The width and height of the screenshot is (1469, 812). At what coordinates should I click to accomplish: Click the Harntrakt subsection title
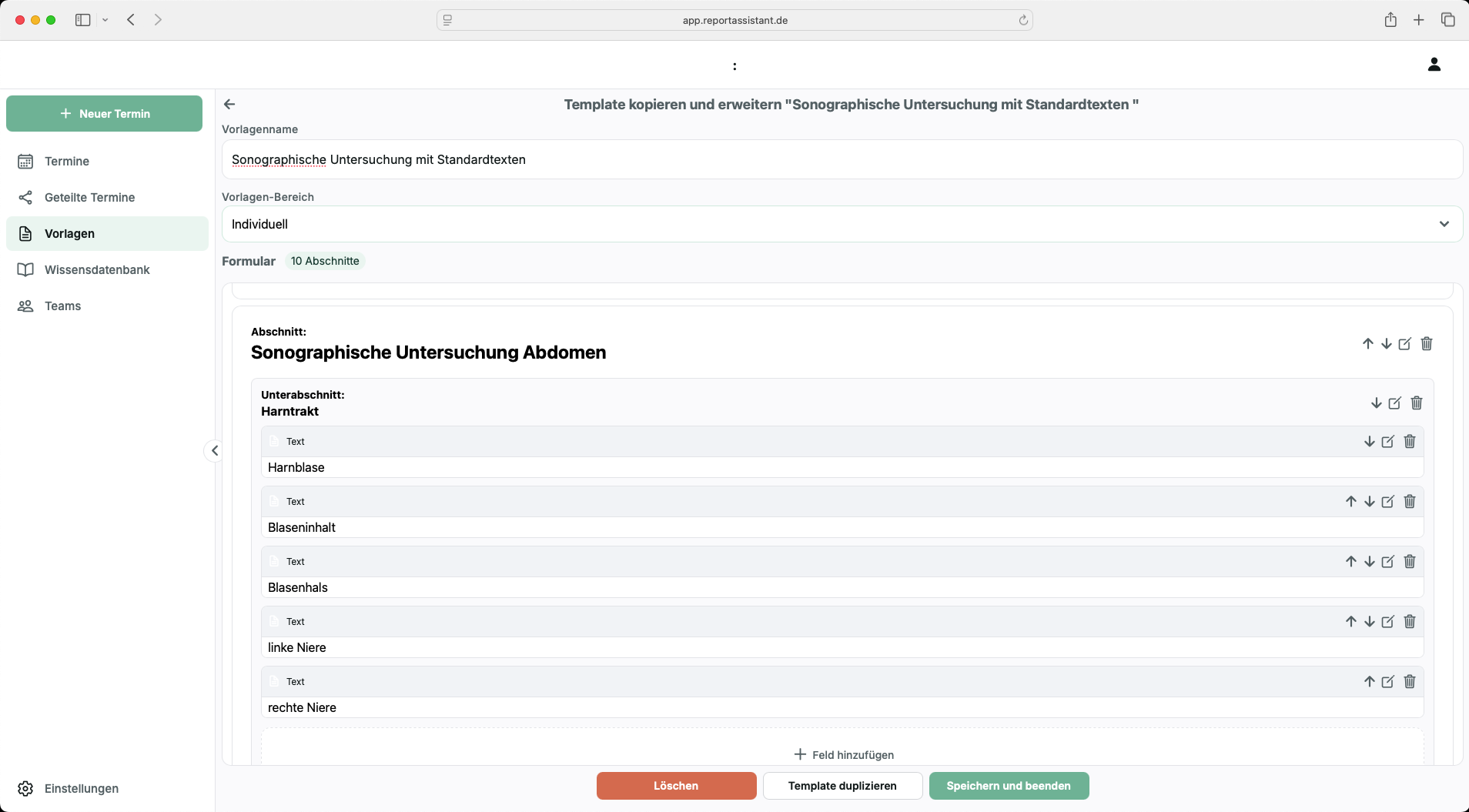[x=289, y=412]
